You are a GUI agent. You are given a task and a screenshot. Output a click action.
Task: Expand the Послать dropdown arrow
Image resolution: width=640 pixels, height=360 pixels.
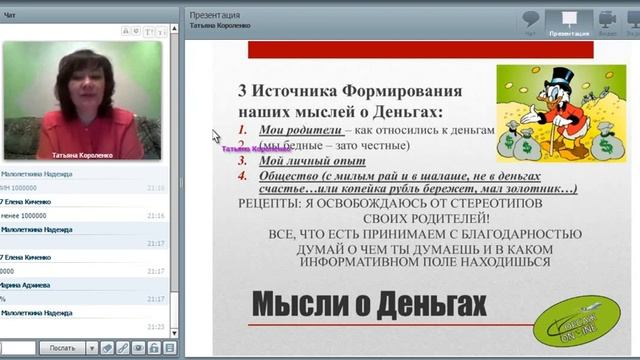pos(92,348)
